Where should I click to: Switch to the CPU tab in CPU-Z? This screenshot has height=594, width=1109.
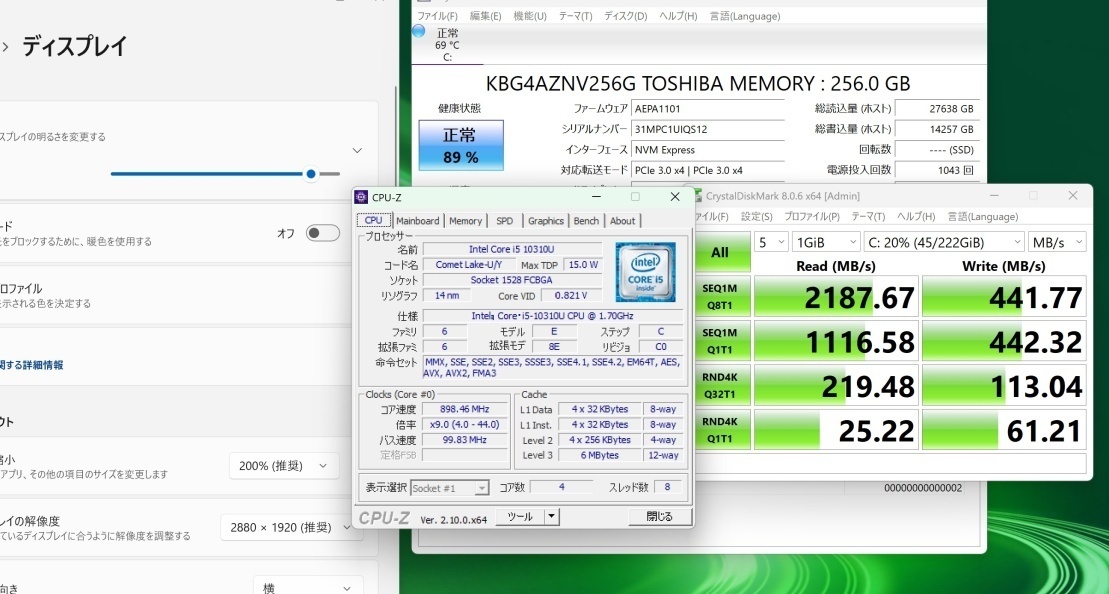373,220
